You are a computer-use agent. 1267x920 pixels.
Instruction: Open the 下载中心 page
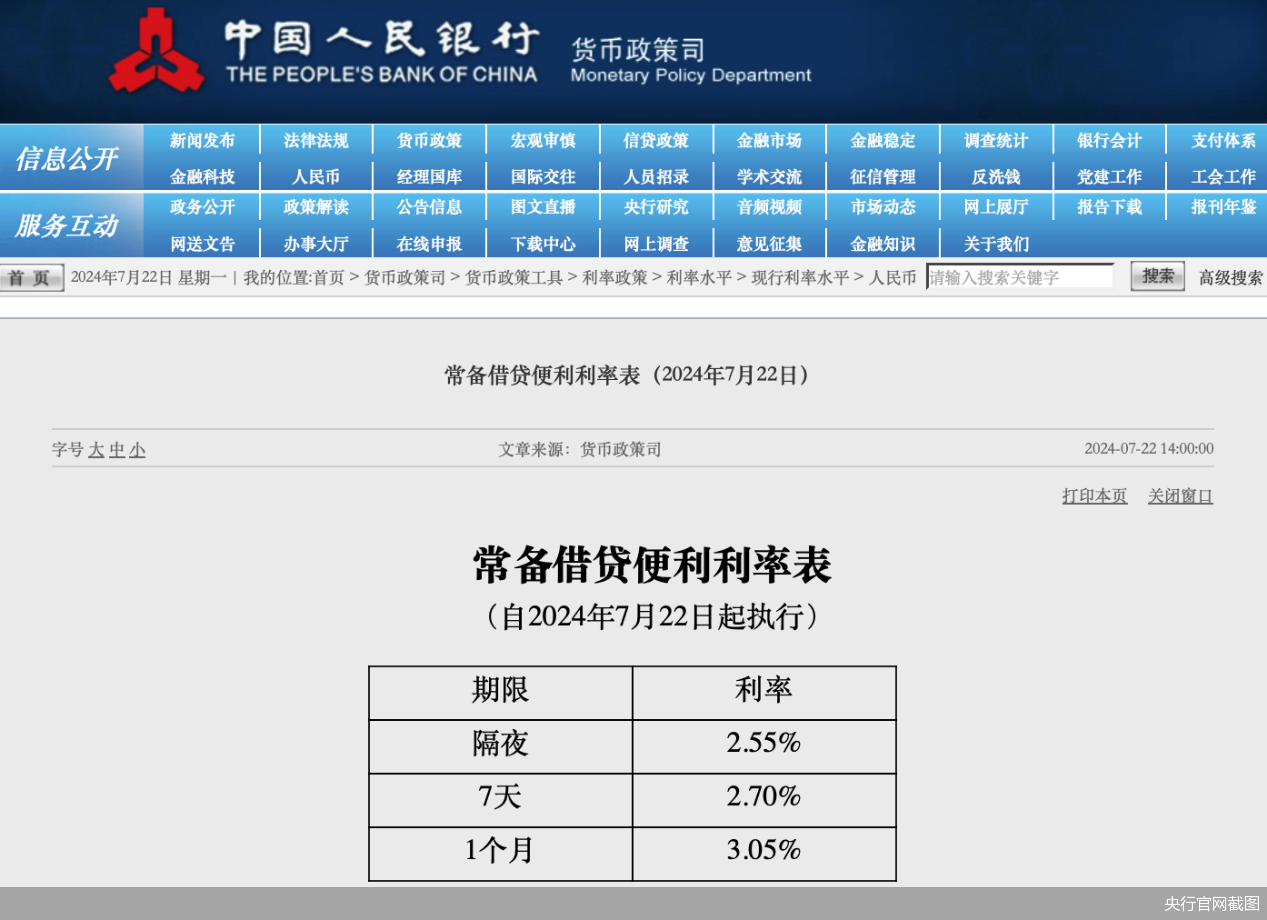543,244
